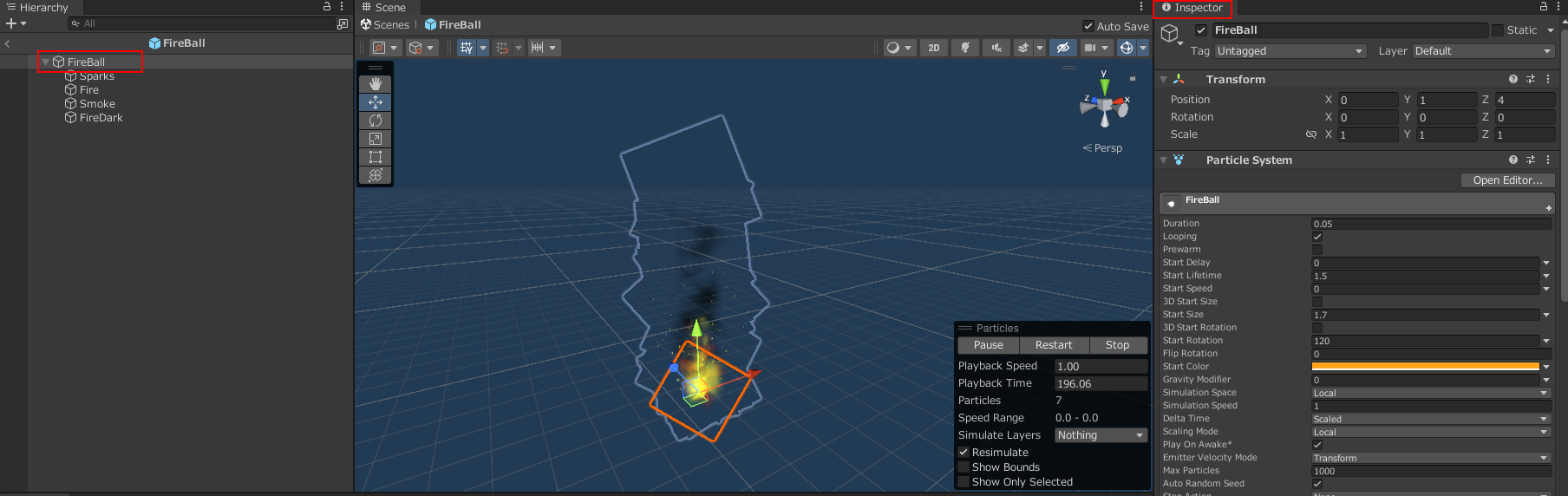Open the Scene tab
This screenshot has width=1568, height=496.
[x=384, y=7]
